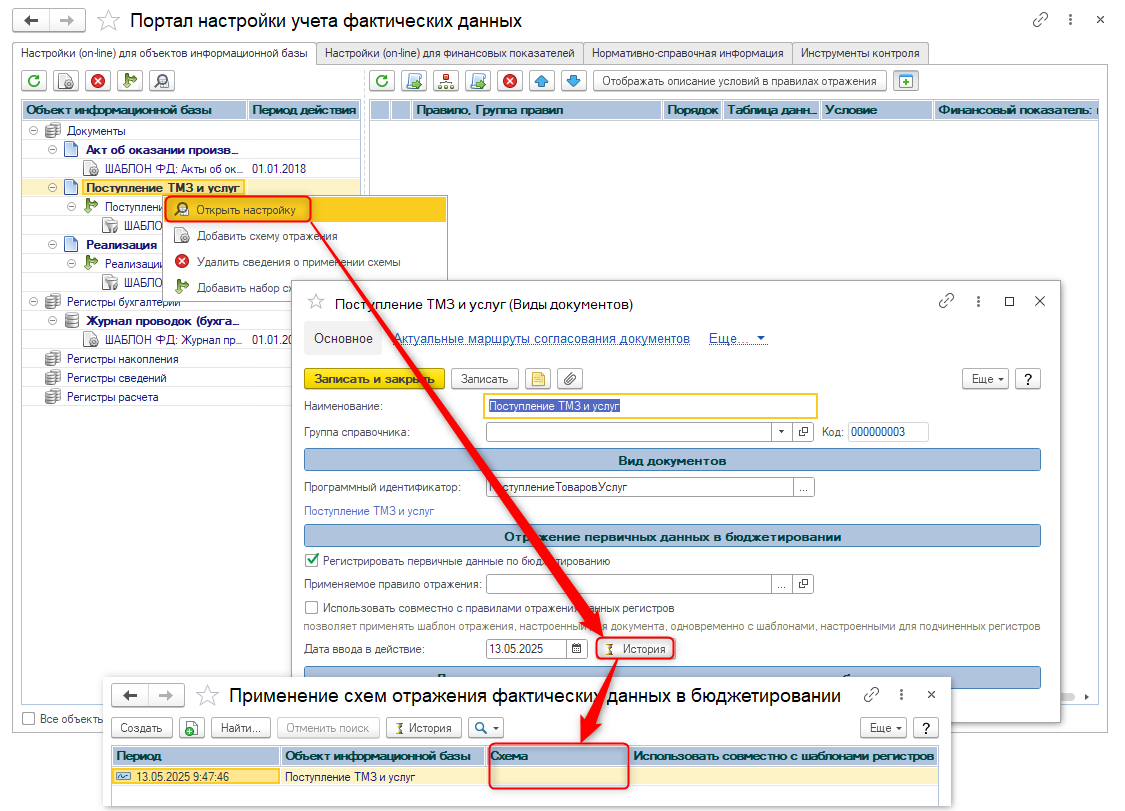The width and height of the screenshot is (1125, 811).
Task: Collapse the Поступление ТМЗ и услуг tree node
Action: pyautogui.click(x=52, y=187)
